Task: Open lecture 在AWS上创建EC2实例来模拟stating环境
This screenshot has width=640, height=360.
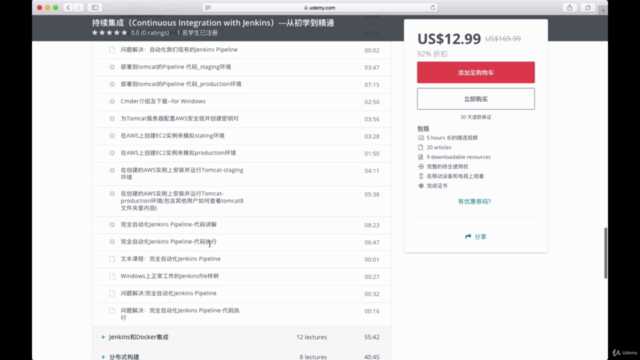Action: [x=172, y=136]
